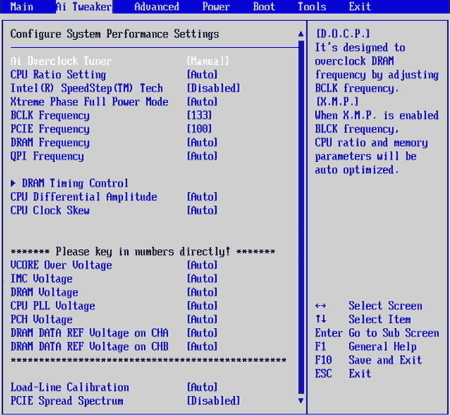Select the Ai Overclock Tuner label
Image resolution: width=450 pixels, height=416 pixels.
(61, 61)
